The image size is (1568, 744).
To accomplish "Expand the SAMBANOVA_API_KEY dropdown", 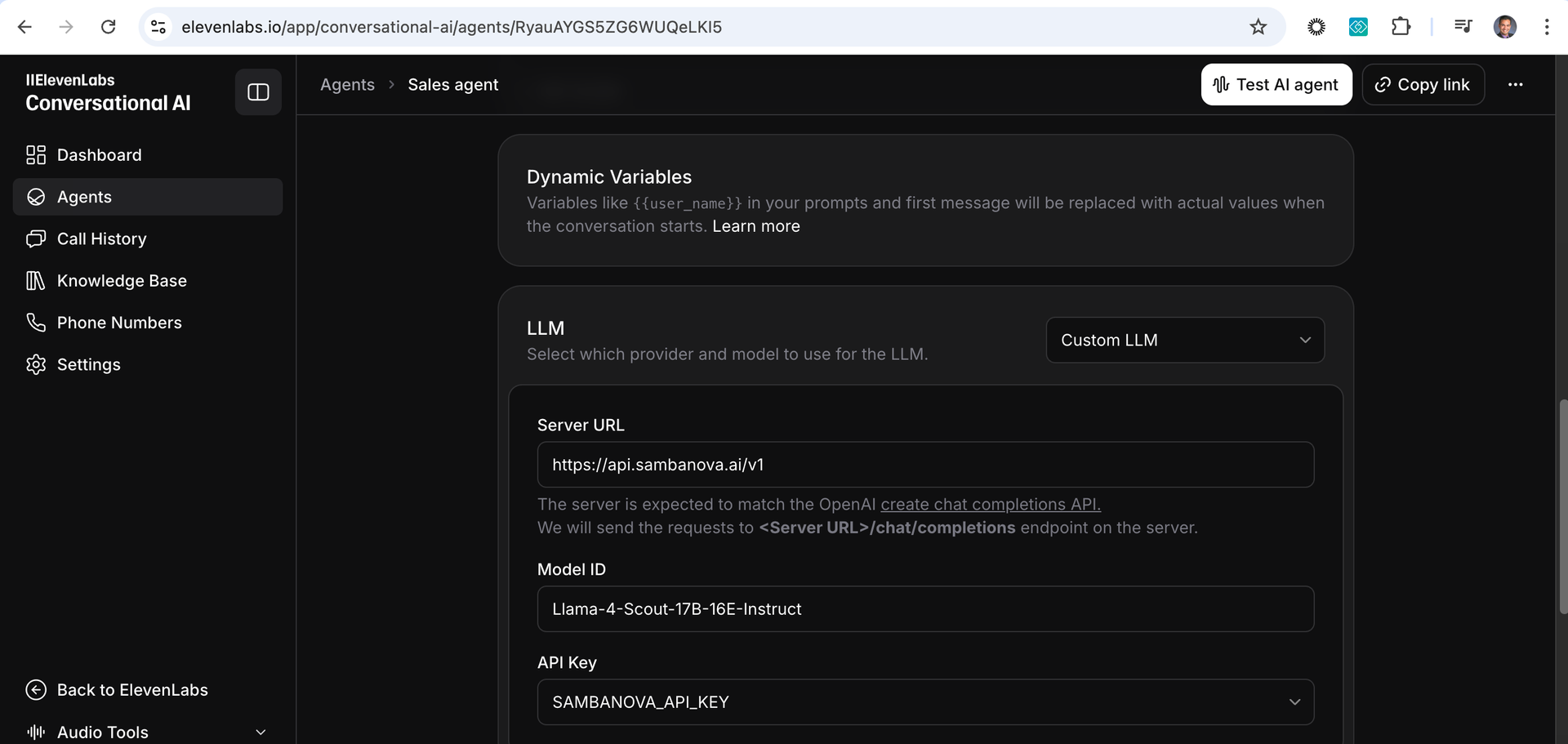I will coord(925,702).
